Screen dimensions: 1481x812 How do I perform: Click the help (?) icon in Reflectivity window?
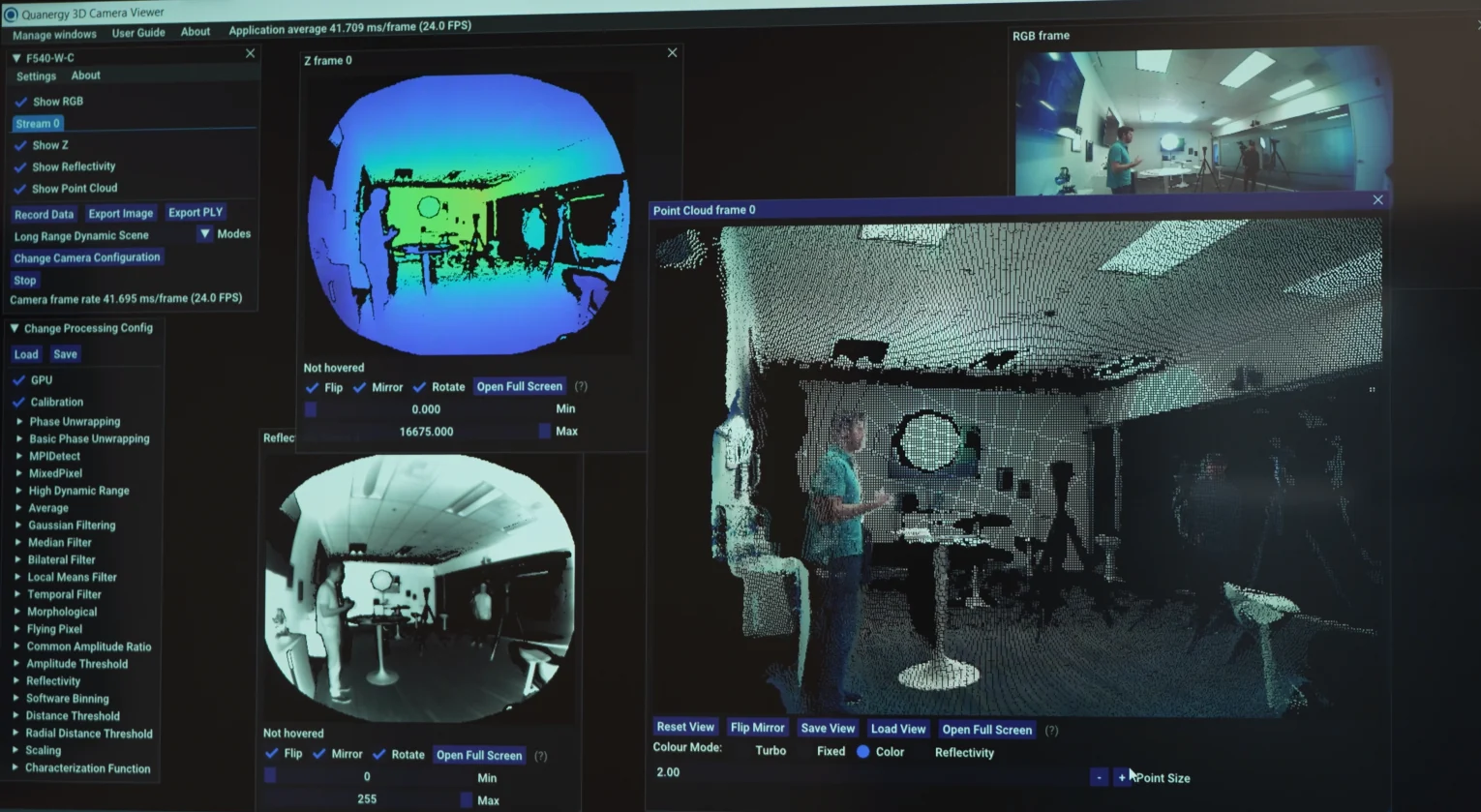[x=541, y=756]
